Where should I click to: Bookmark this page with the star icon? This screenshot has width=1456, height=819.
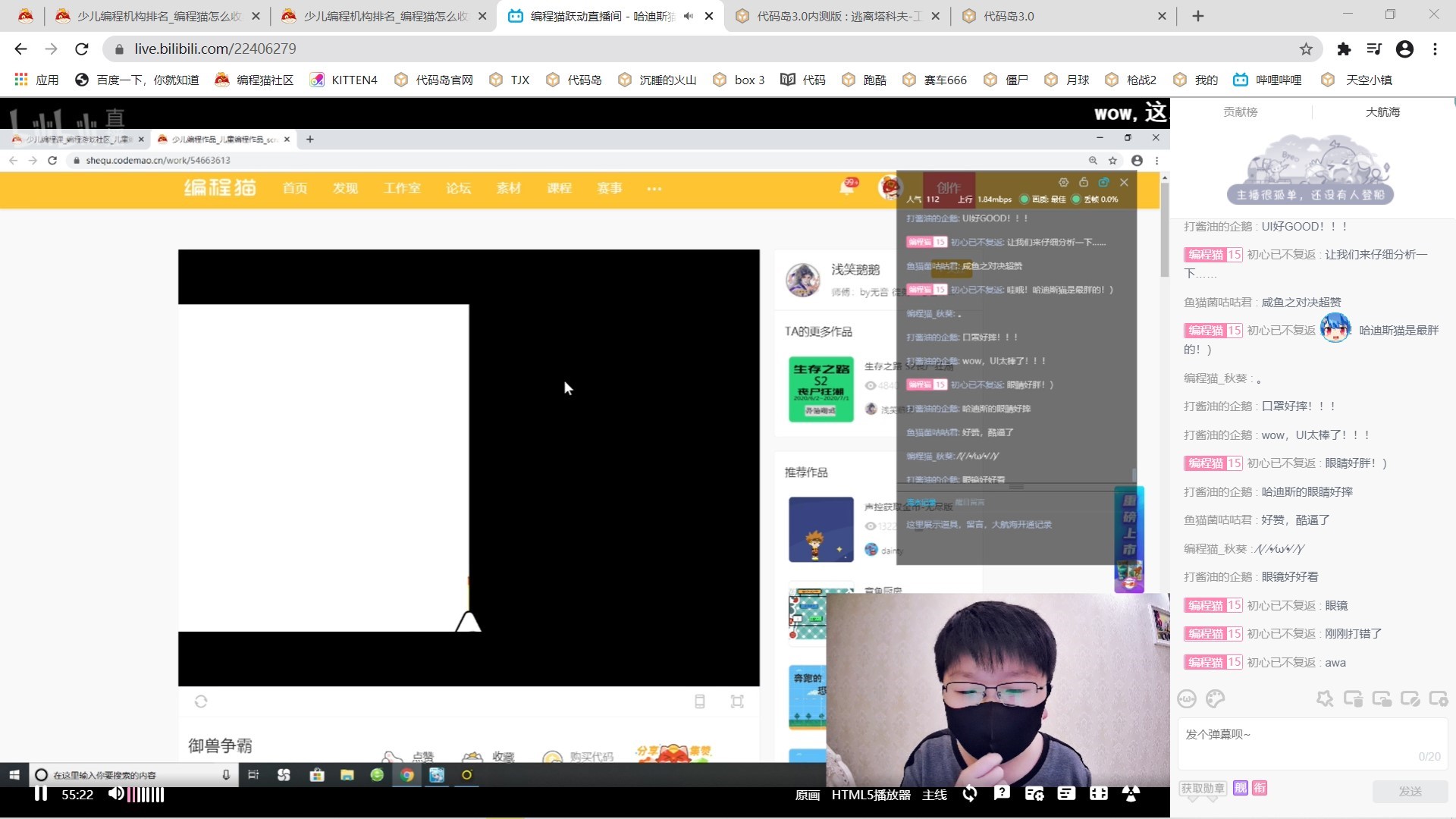(x=1306, y=49)
